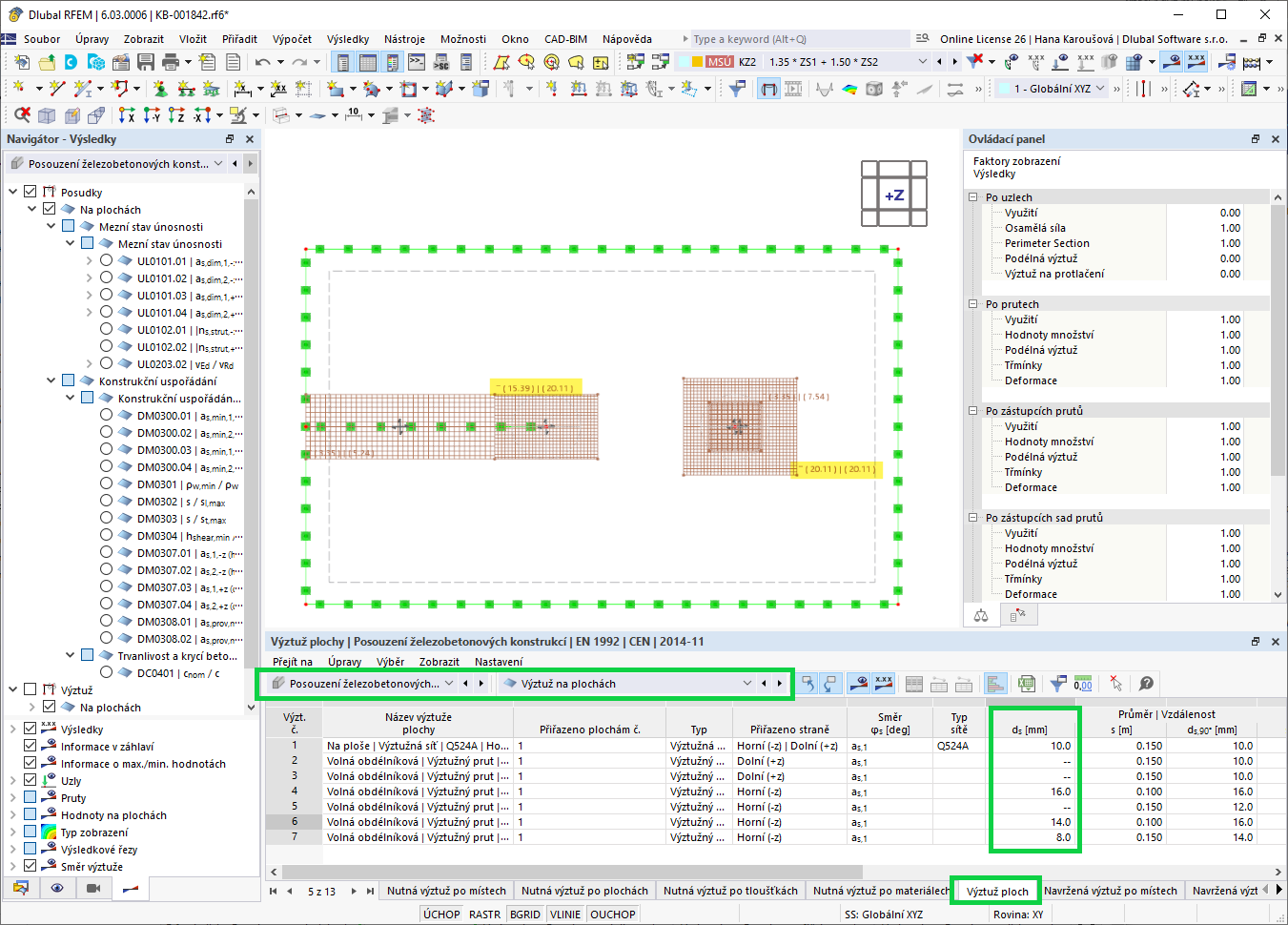This screenshot has height=925, width=1288.
Task: Collapse the Posudky tree node
Action: pyautogui.click(x=13, y=192)
